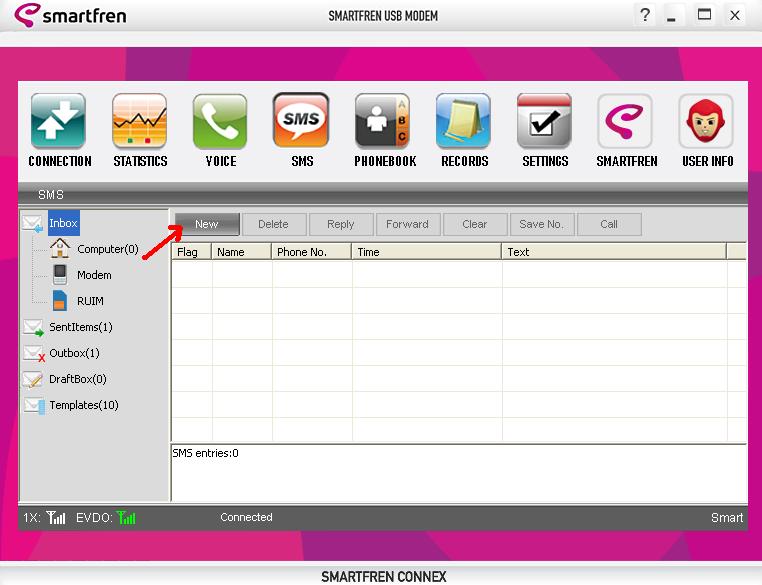Click the DraftBox pencil envelope icon

(33, 379)
